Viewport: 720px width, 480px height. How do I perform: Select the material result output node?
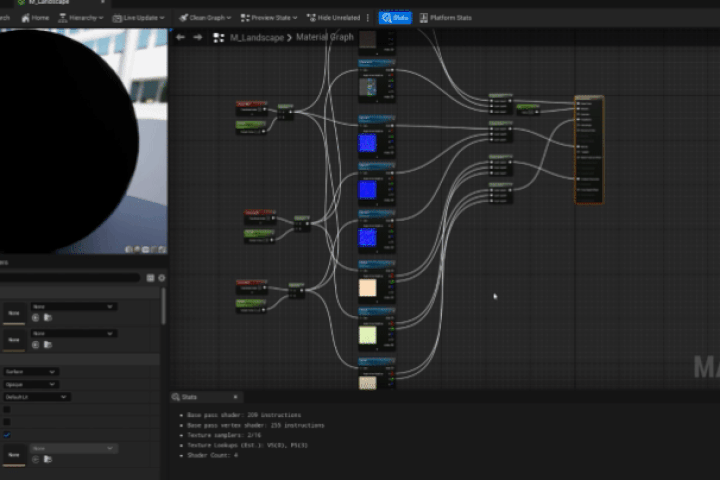[x=589, y=150]
